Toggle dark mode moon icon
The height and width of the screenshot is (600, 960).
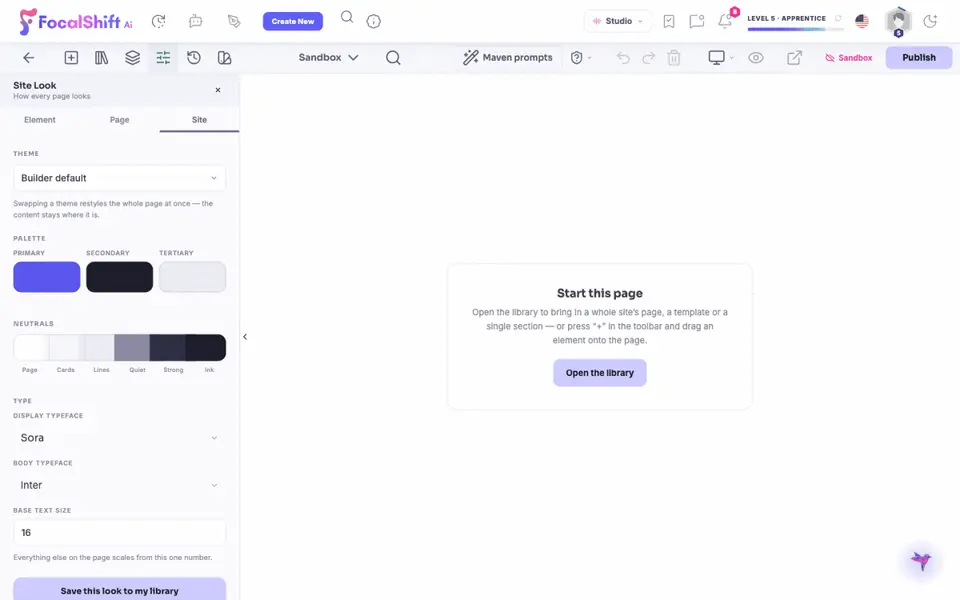pos(930,21)
